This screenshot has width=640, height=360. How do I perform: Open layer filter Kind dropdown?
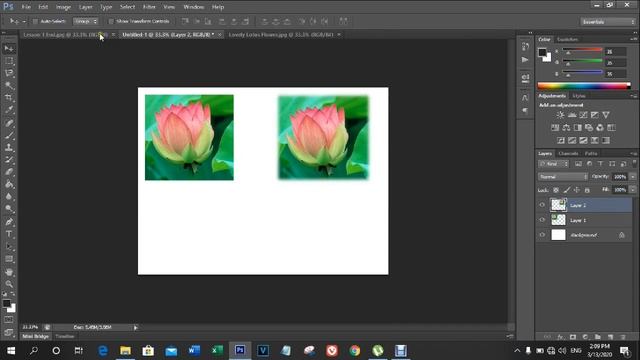click(553, 164)
